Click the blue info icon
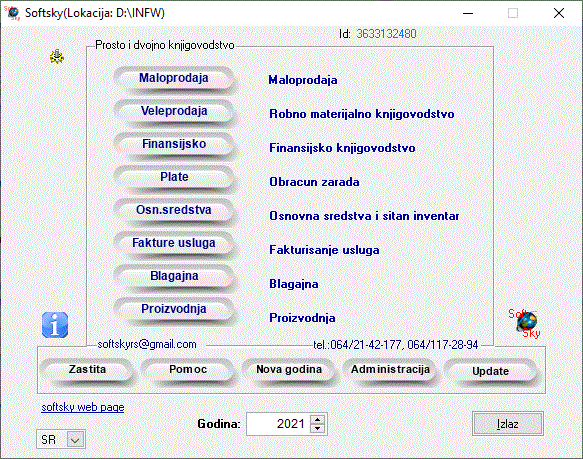 (55, 325)
